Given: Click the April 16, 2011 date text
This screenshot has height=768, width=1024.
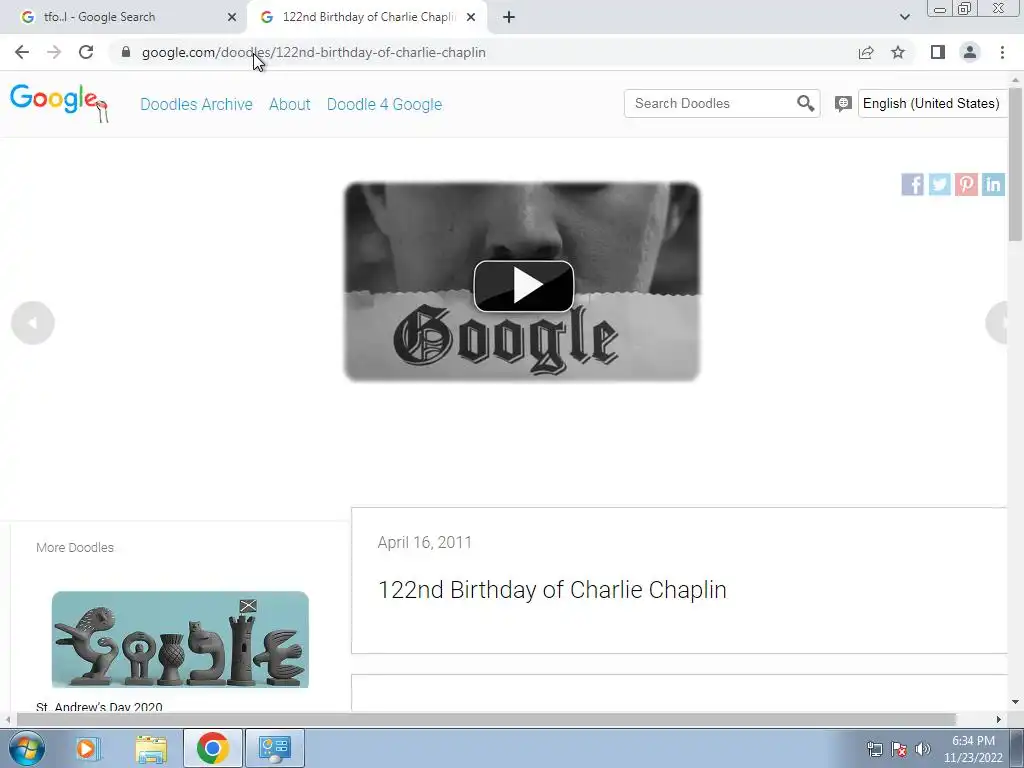Looking at the screenshot, I should pyautogui.click(x=424, y=542).
